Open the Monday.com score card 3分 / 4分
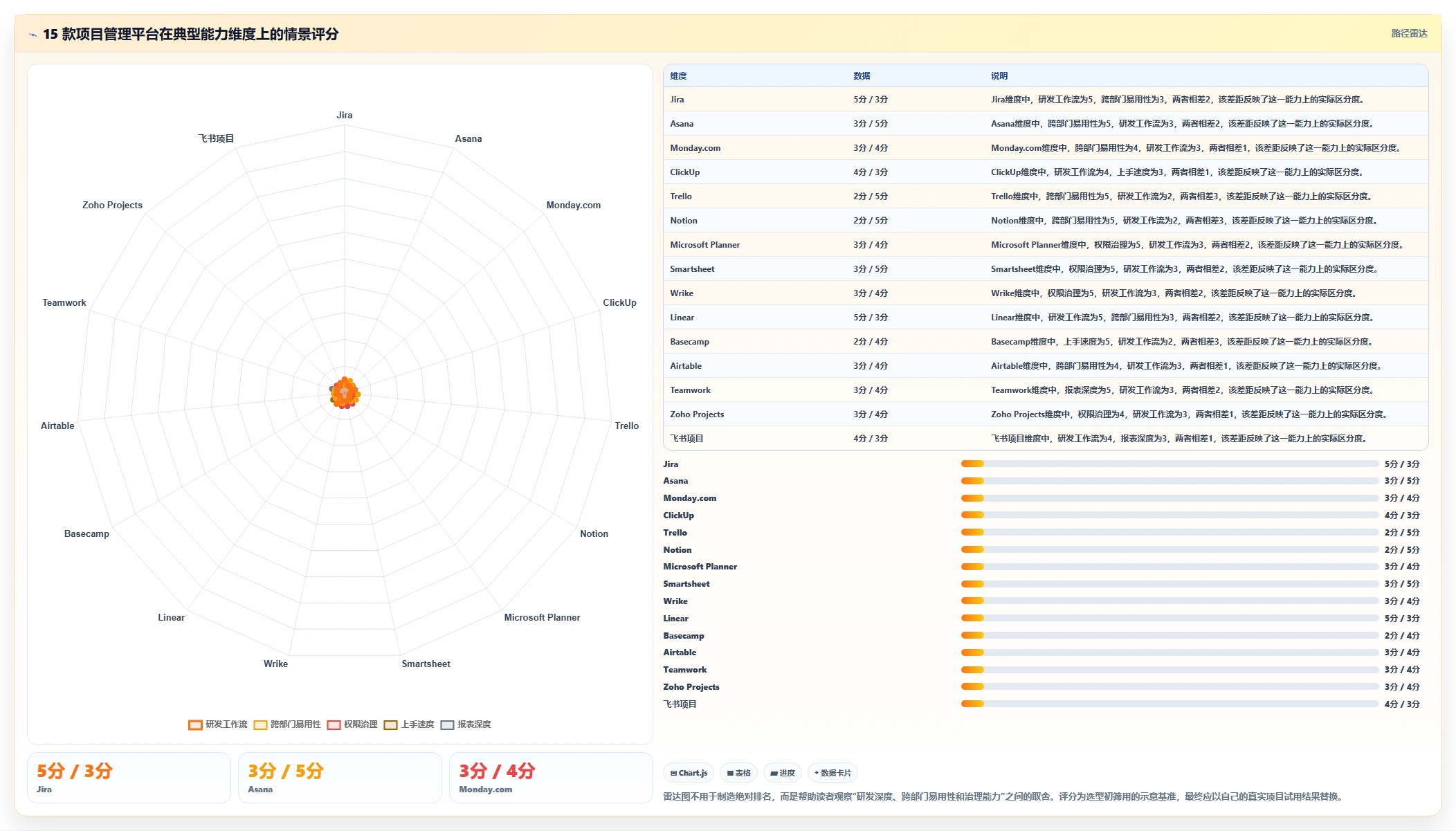Image resolution: width=1456 pixels, height=831 pixels. [551, 778]
